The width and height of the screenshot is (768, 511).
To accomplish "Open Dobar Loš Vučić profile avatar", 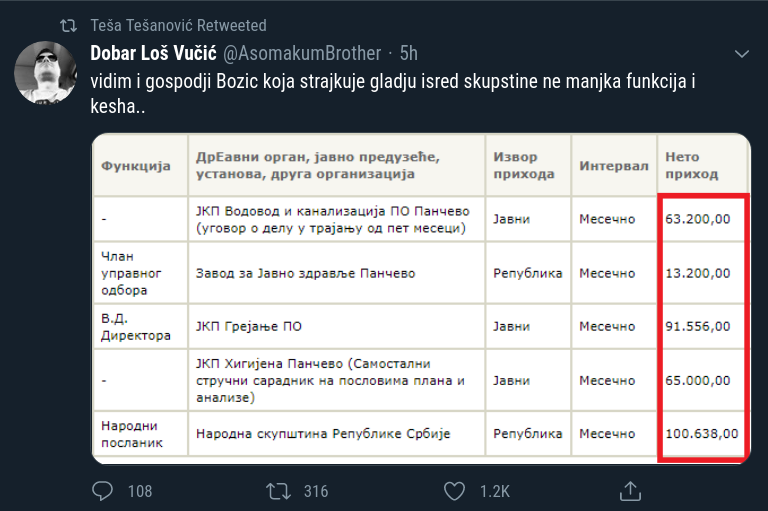I will (x=45, y=73).
